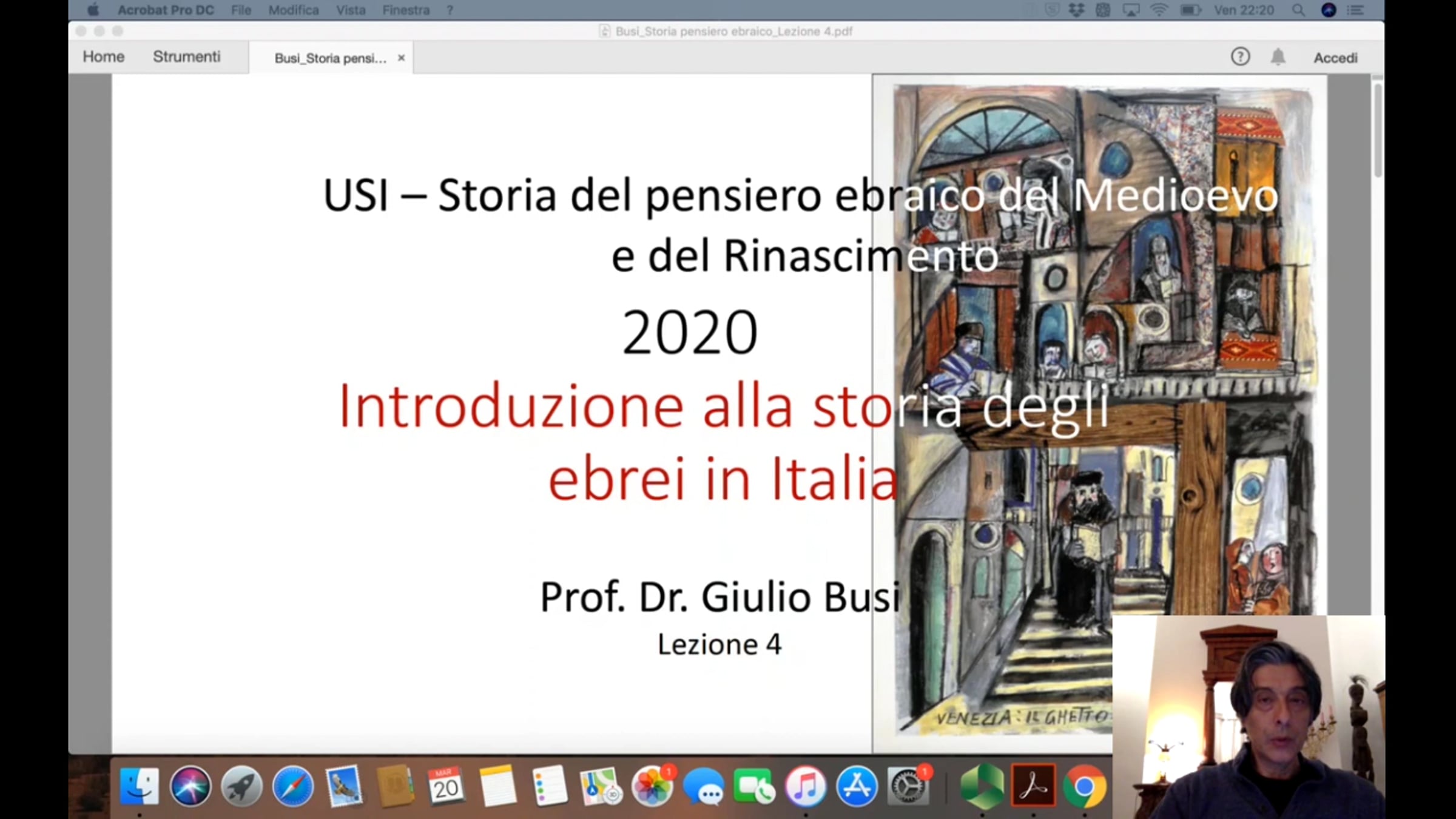Open App Store from the dock
The image size is (1456, 819).
[857, 787]
